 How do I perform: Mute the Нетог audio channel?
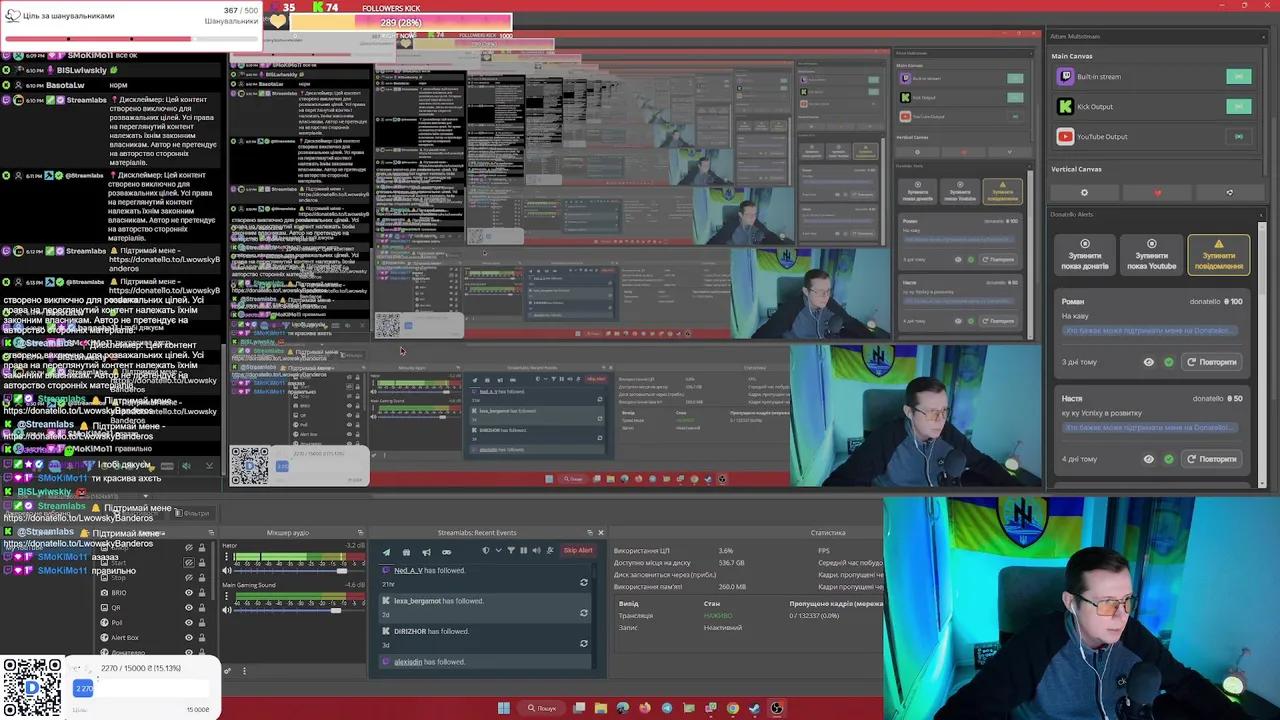click(227, 571)
